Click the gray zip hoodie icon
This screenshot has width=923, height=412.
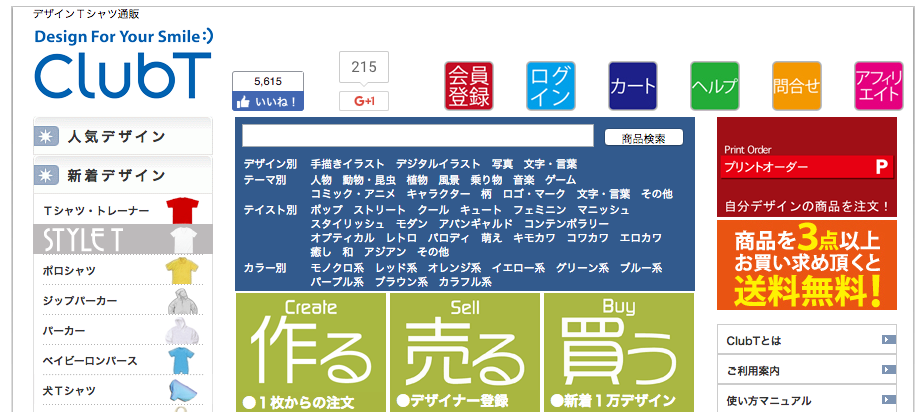[x=182, y=301]
